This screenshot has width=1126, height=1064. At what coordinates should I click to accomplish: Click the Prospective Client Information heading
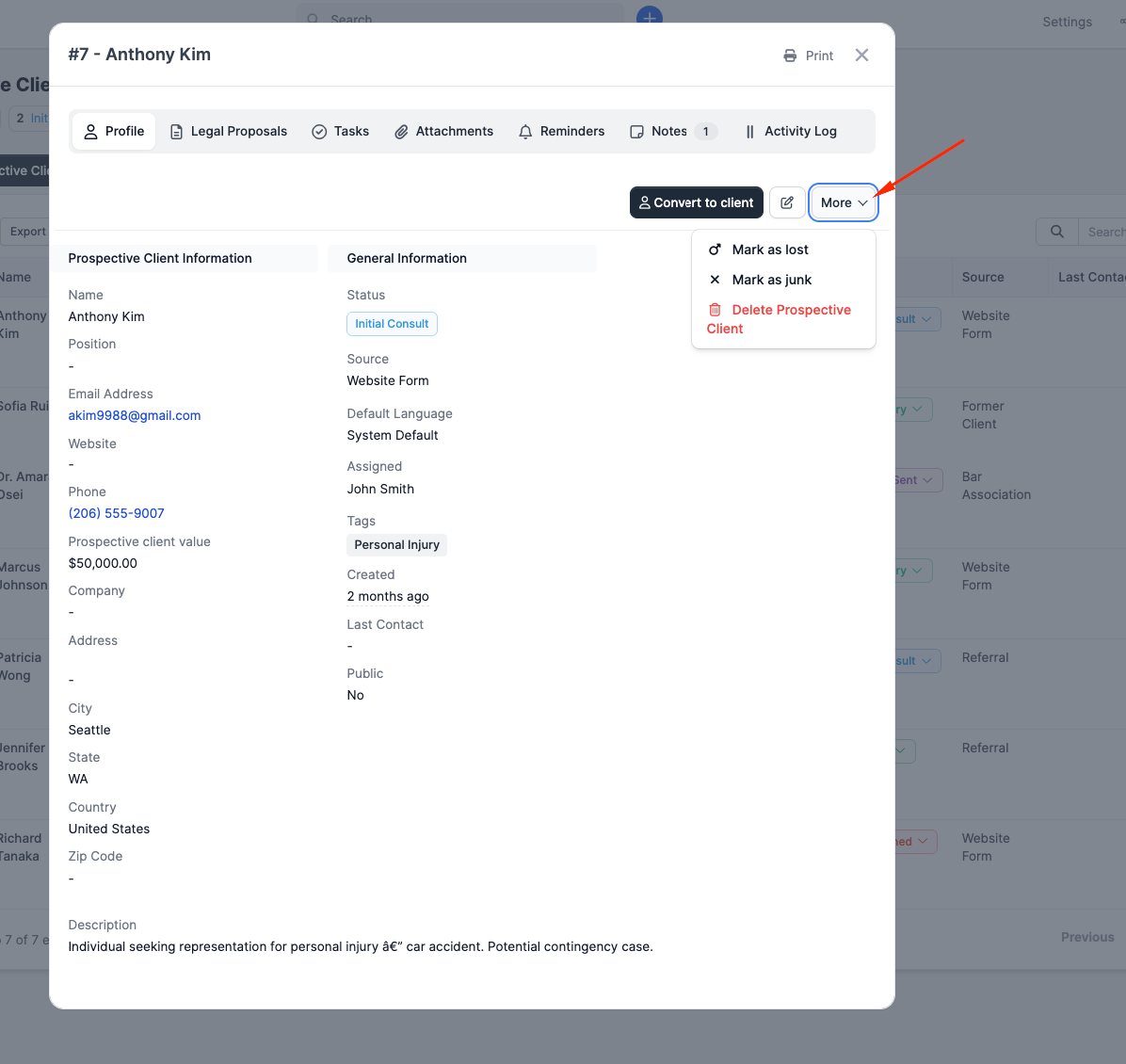[160, 258]
